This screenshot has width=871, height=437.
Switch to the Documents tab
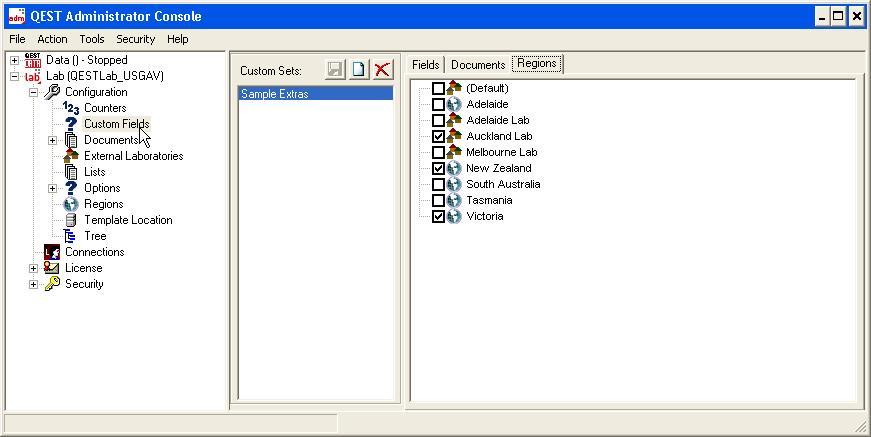pos(478,64)
